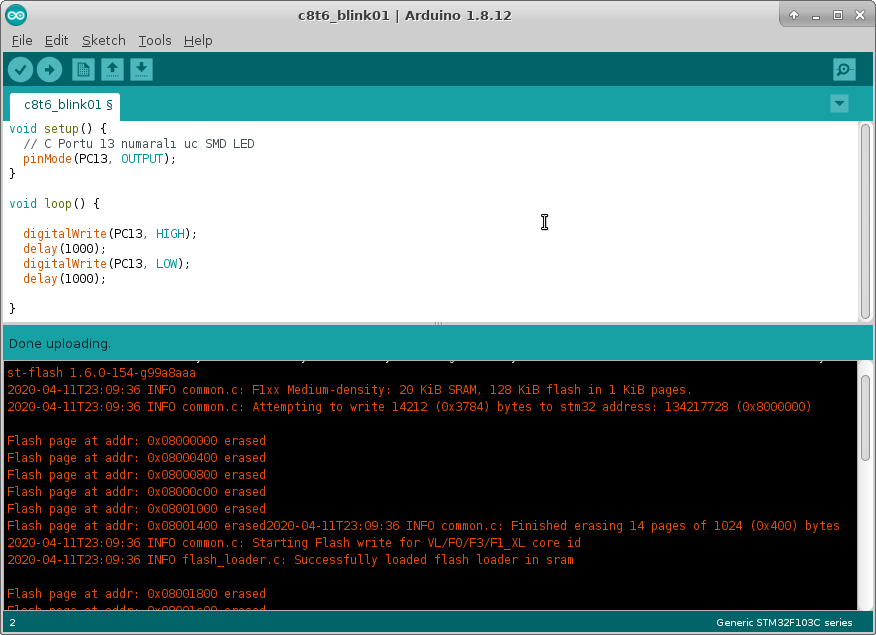Click the first delay(1000) line

pos(64,249)
